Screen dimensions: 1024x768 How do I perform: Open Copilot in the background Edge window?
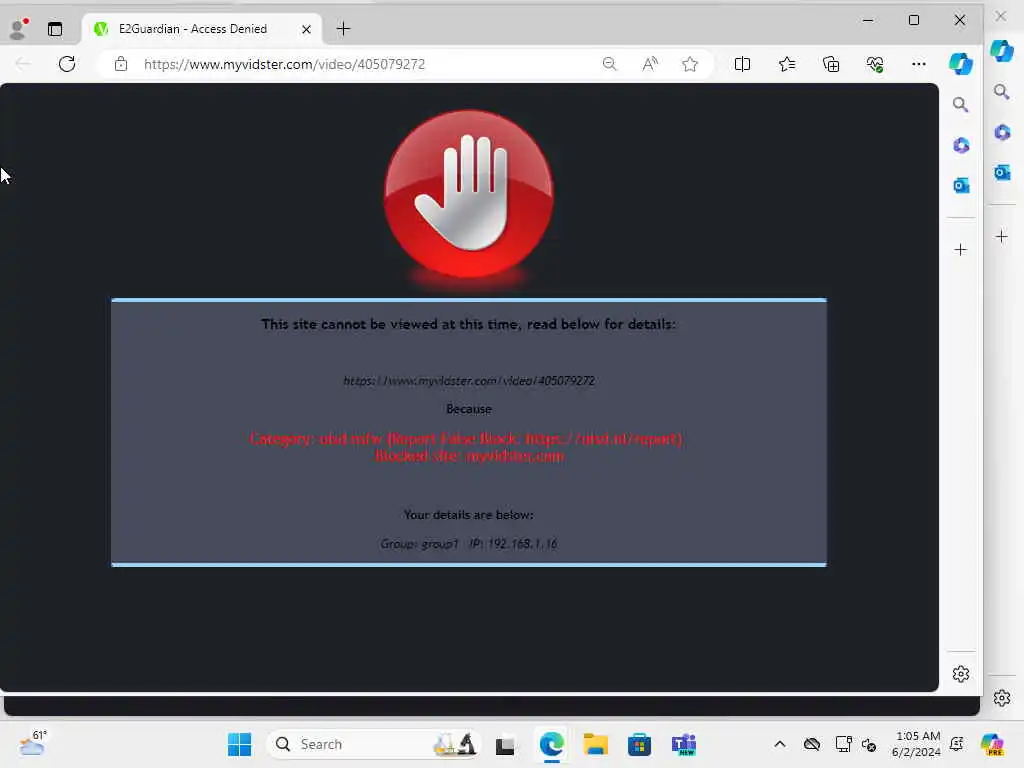[1002, 50]
